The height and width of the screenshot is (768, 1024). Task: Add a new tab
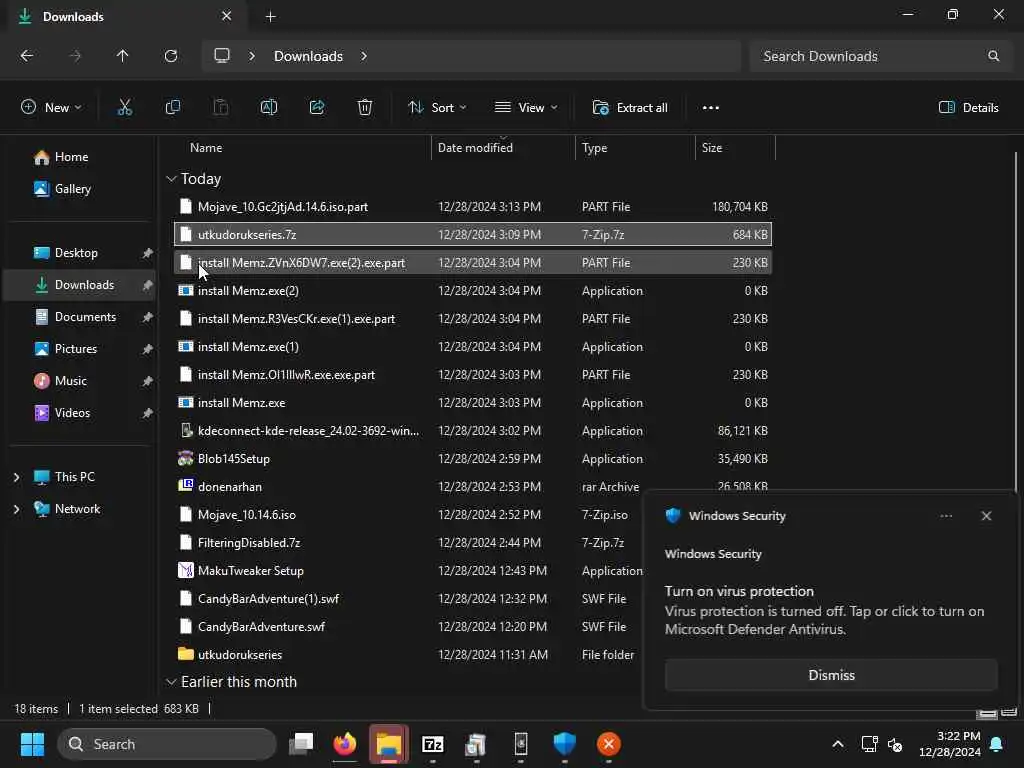(270, 17)
